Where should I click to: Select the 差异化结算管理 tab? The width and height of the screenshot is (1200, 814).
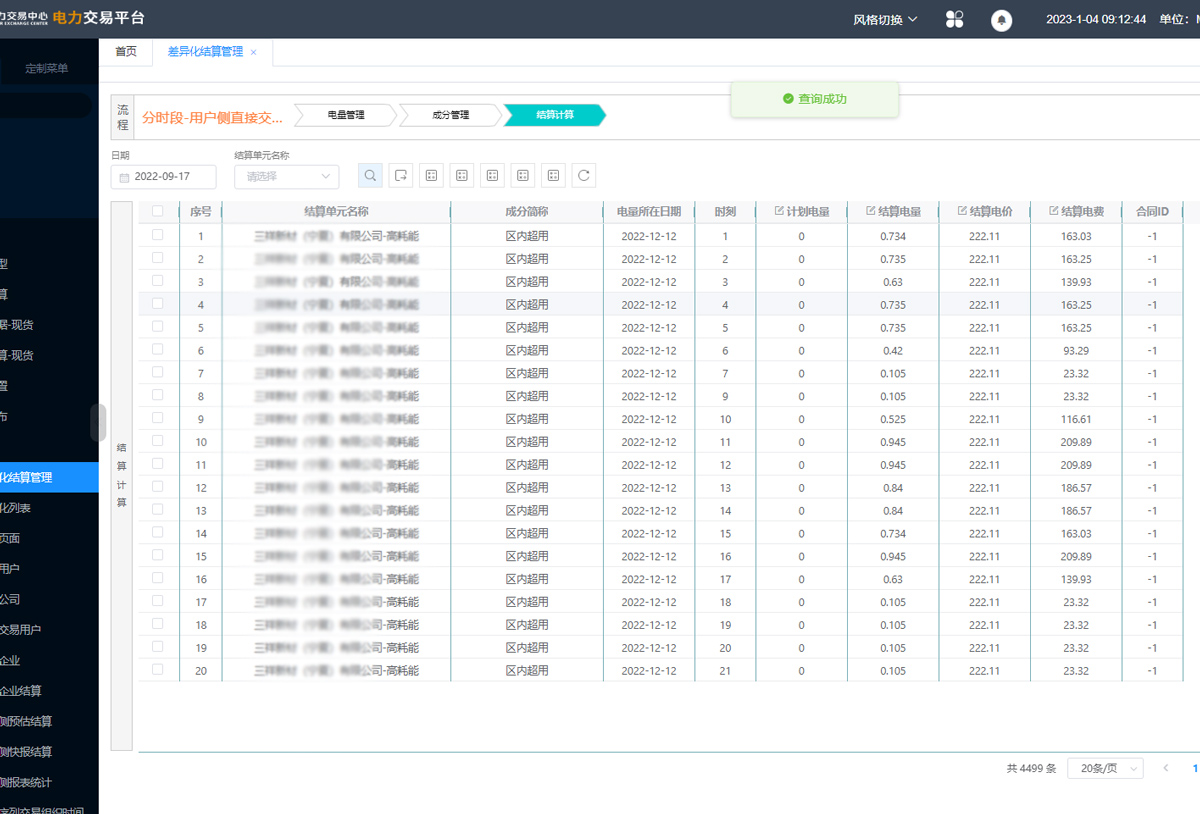click(204, 52)
